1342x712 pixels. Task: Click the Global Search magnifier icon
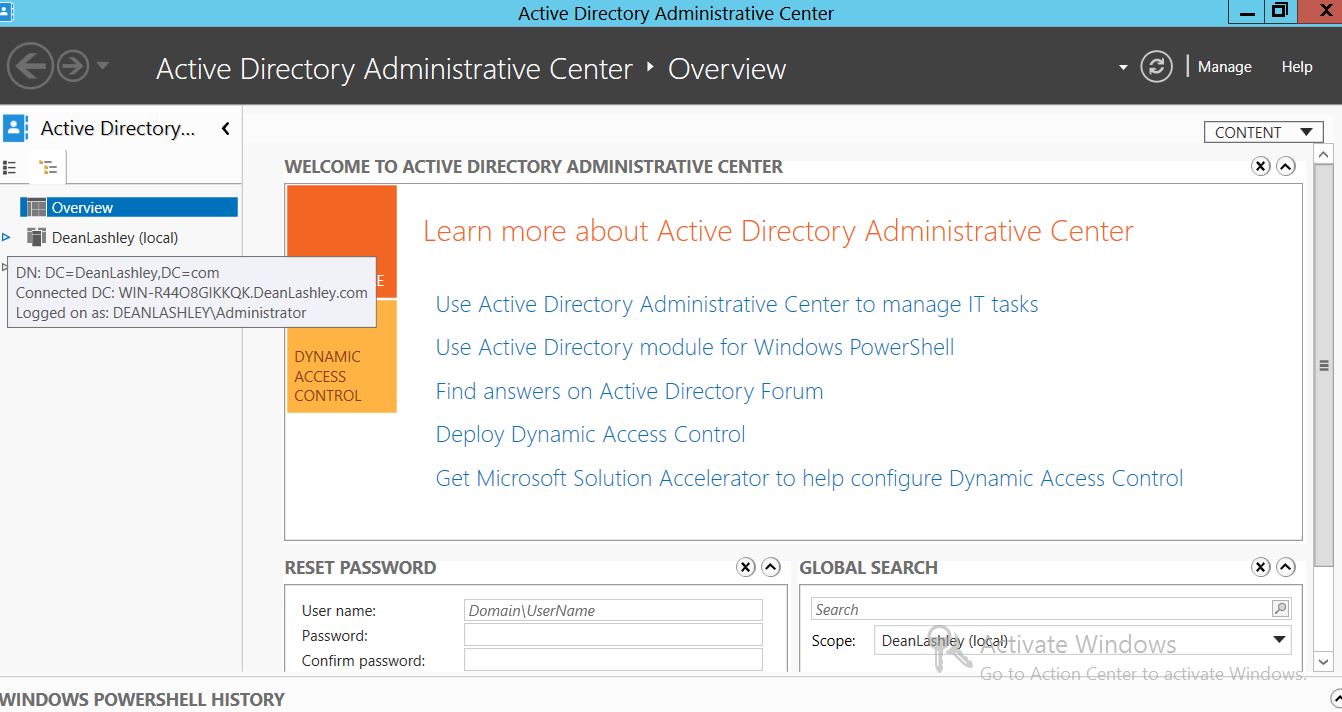pyautogui.click(x=1279, y=609)
